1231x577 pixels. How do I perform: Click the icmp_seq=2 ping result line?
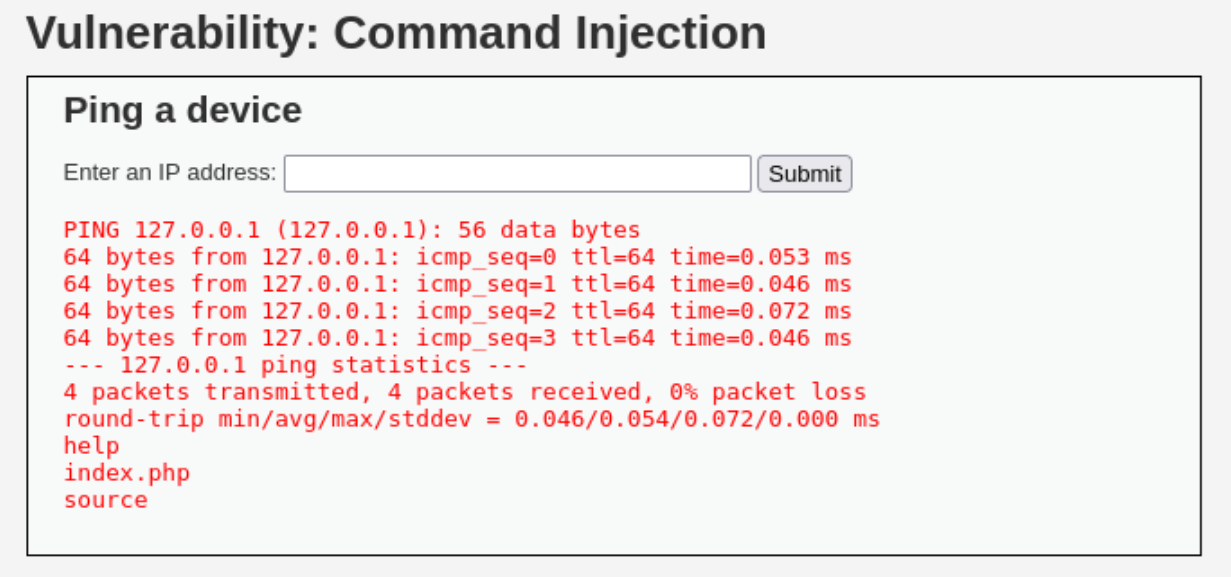tap(458, 311)
